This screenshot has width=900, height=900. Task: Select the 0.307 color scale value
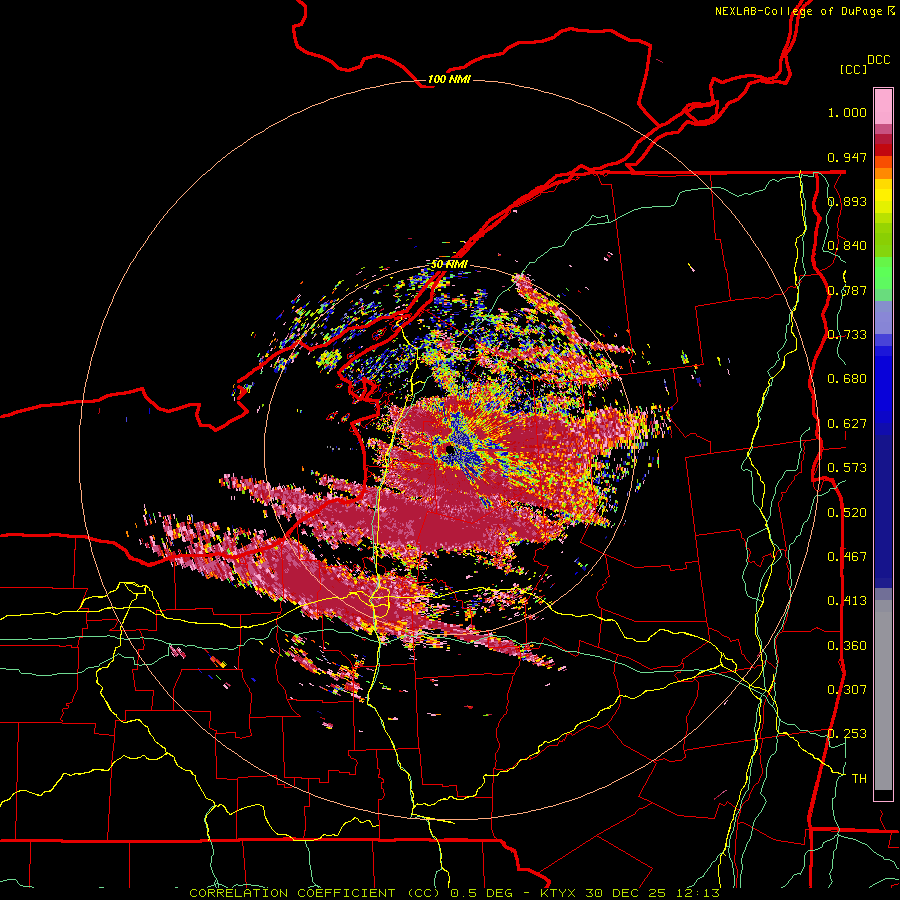tap(847, 690)
